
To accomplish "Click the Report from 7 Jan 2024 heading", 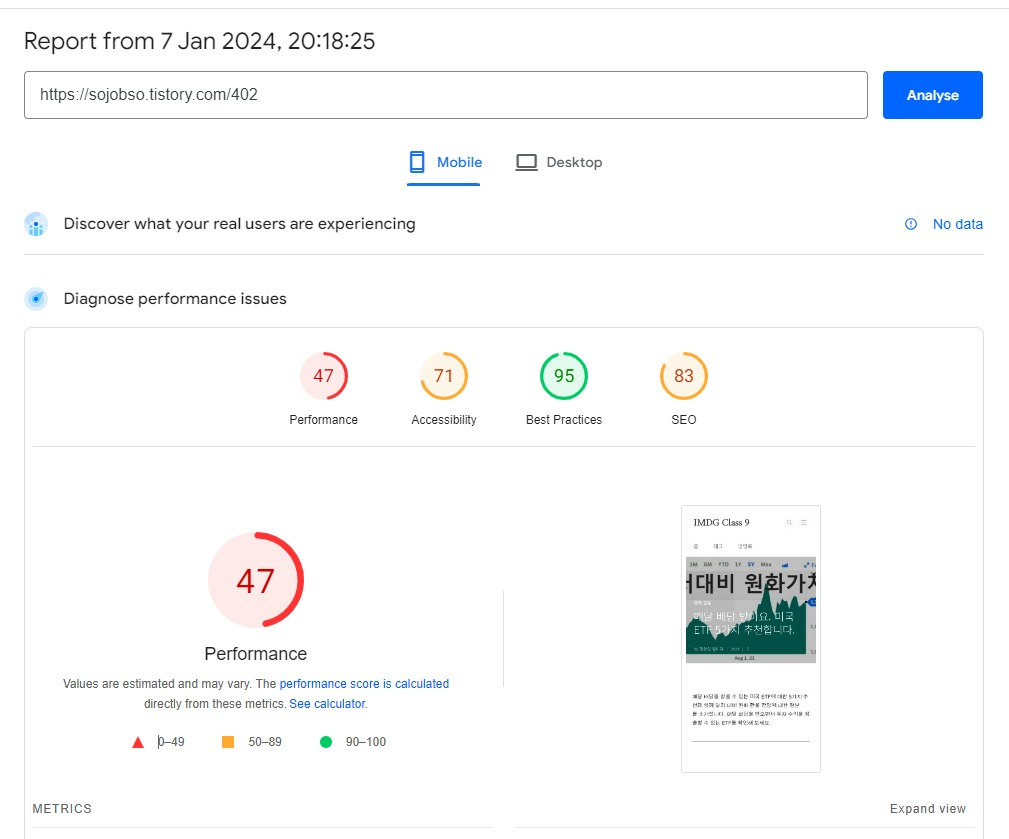I will [x=199, y=41].
